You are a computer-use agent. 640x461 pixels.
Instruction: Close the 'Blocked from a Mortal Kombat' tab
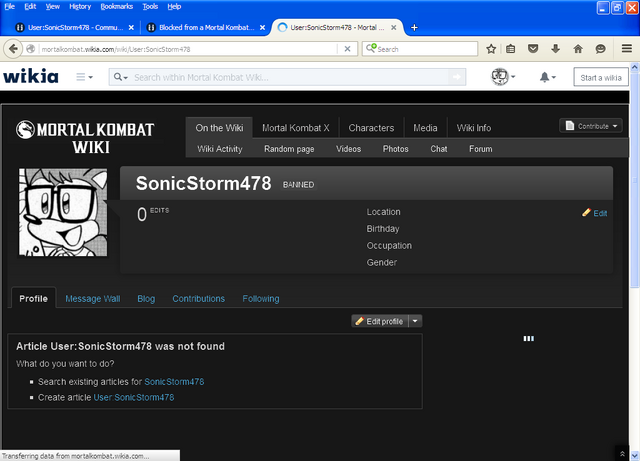[x=262, y=27]
